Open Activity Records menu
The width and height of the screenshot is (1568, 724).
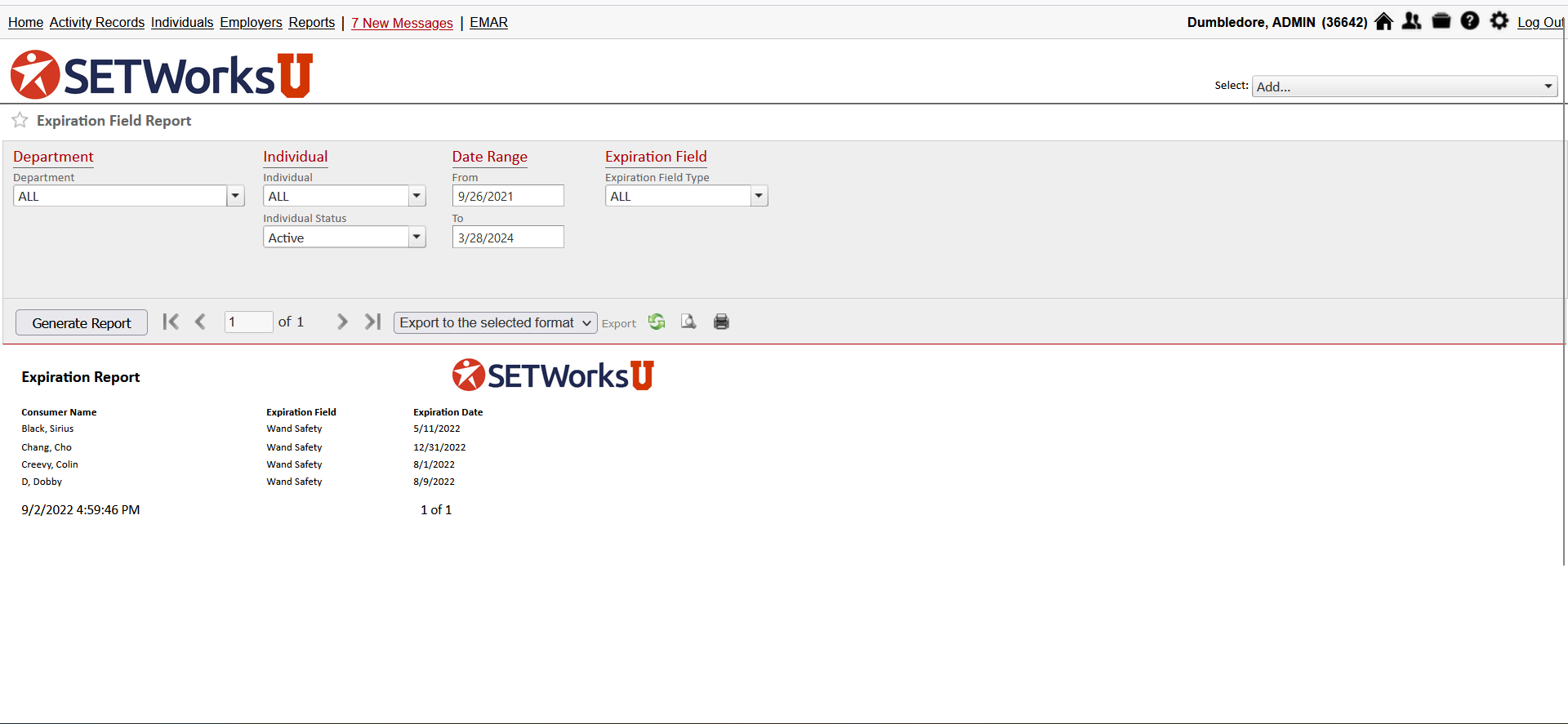click(97, 23)
